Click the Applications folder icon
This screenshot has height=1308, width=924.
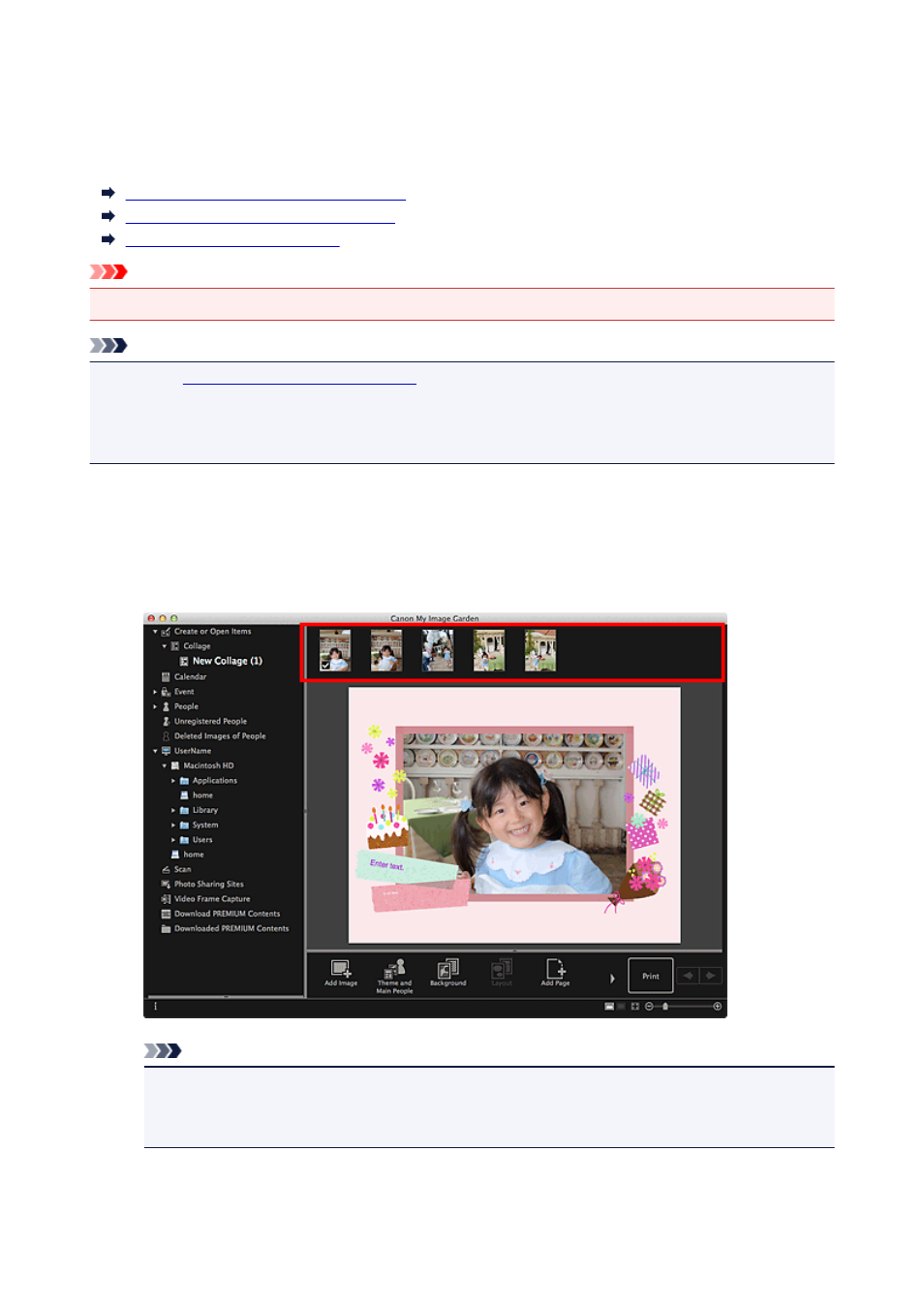pyautogui.click(x=184, y=781)
